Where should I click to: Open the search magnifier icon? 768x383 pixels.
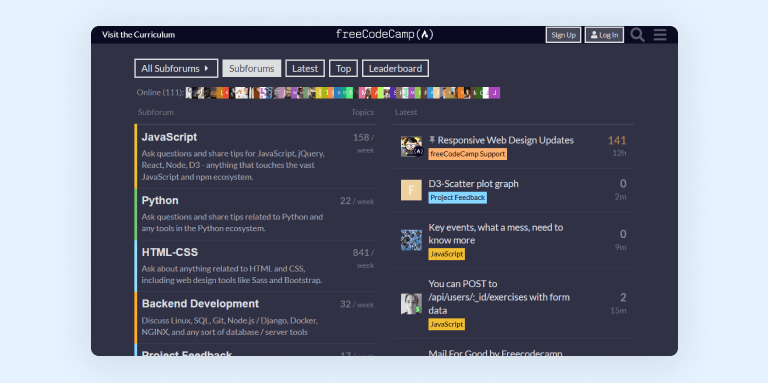coord(637,35)
